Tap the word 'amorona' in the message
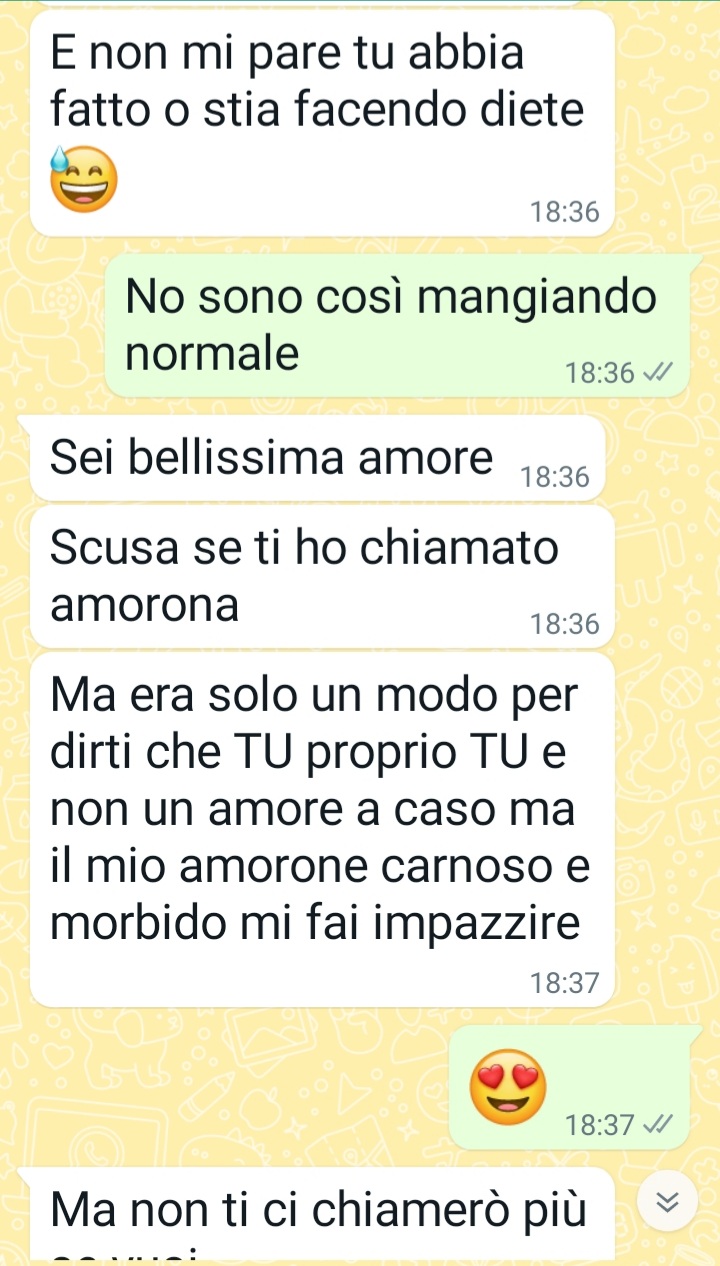The height and width of the screenshot is (1266, 720). [x=145, y=605]
